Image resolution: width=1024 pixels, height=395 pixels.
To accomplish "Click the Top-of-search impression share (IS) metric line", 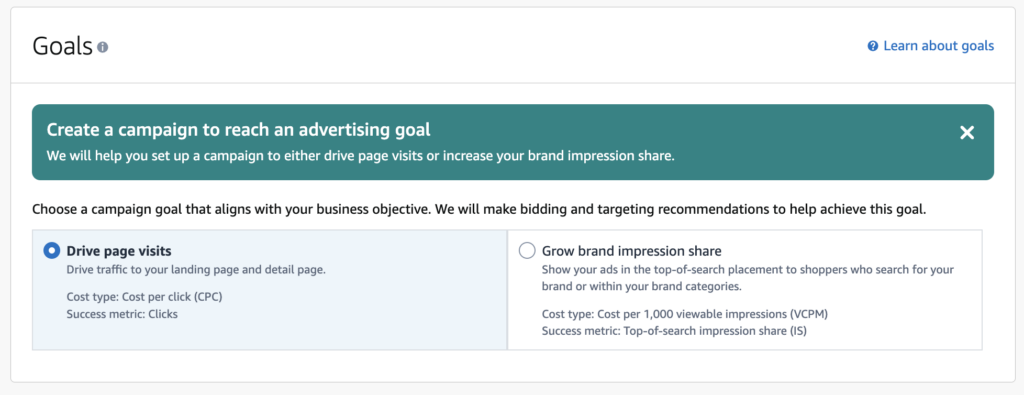I will 674,331.
